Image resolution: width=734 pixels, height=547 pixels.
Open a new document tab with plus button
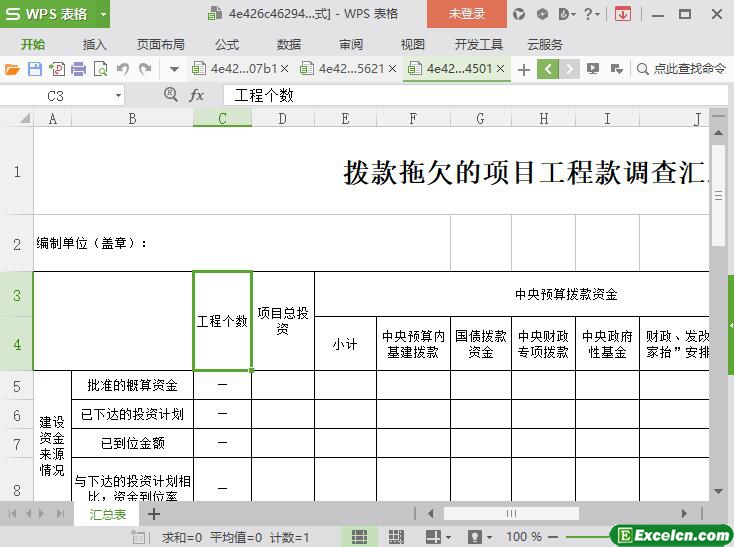tap(523, 69)
